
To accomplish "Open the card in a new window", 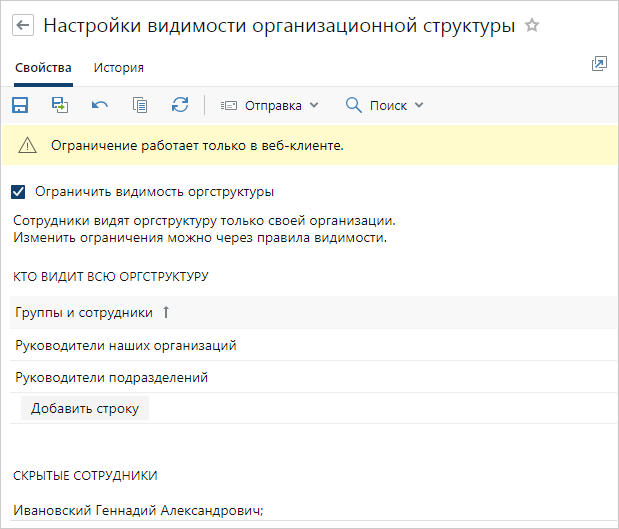I will point(599,64).
